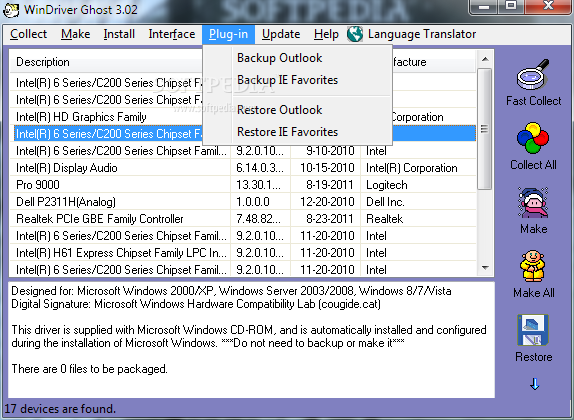Select the Pro 9000 device row
The height and width of the screenshot is (420, 574).
tap(243, 185)
